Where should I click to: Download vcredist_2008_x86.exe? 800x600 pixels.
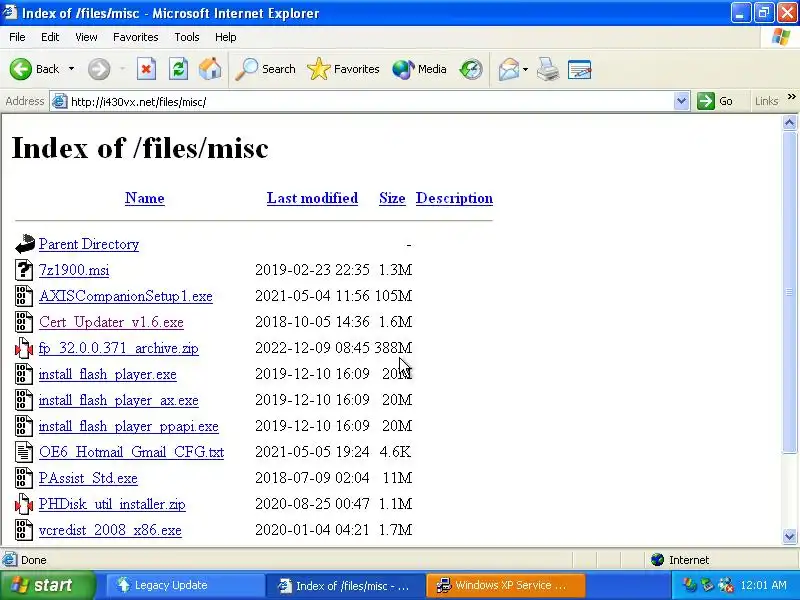110,530
